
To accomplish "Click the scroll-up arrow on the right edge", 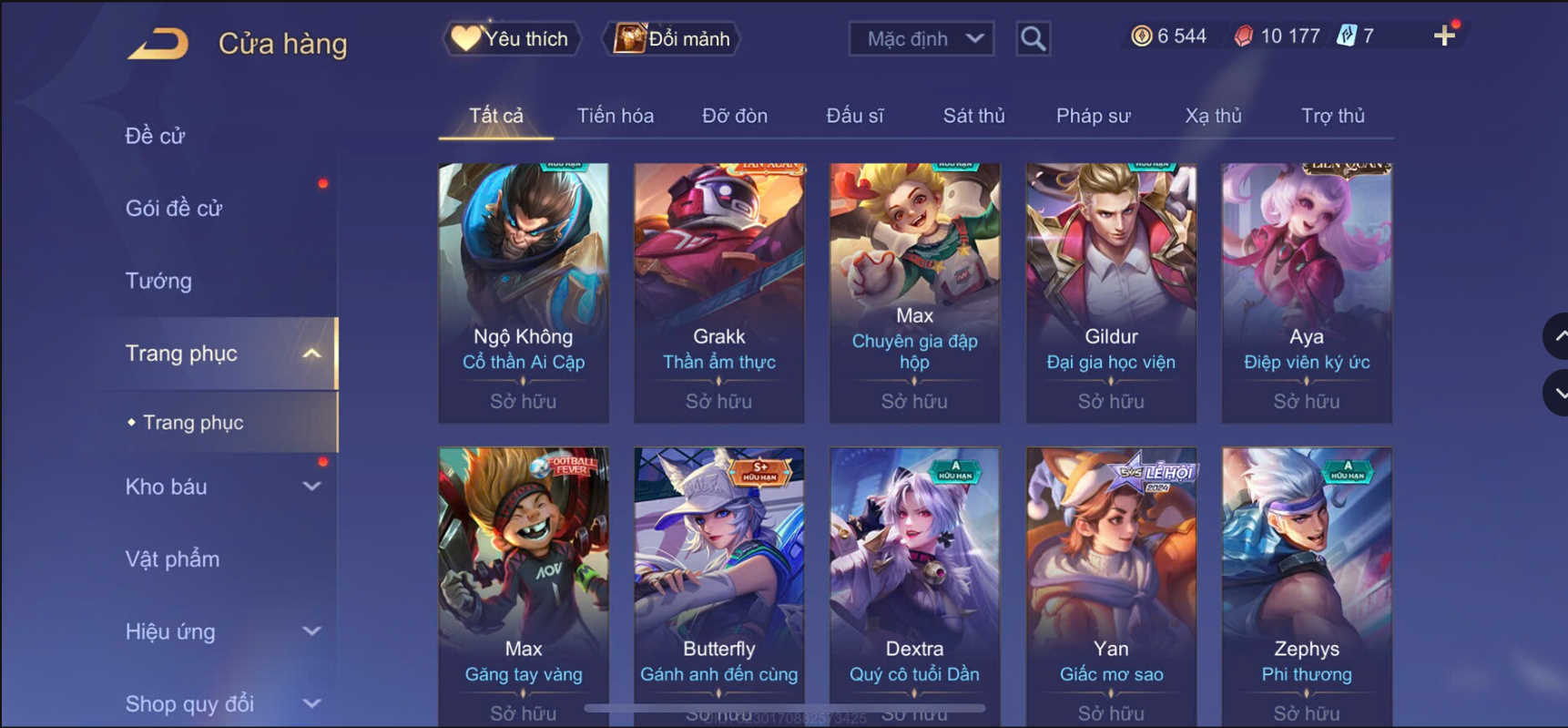I will click(x=1556, y=336).
